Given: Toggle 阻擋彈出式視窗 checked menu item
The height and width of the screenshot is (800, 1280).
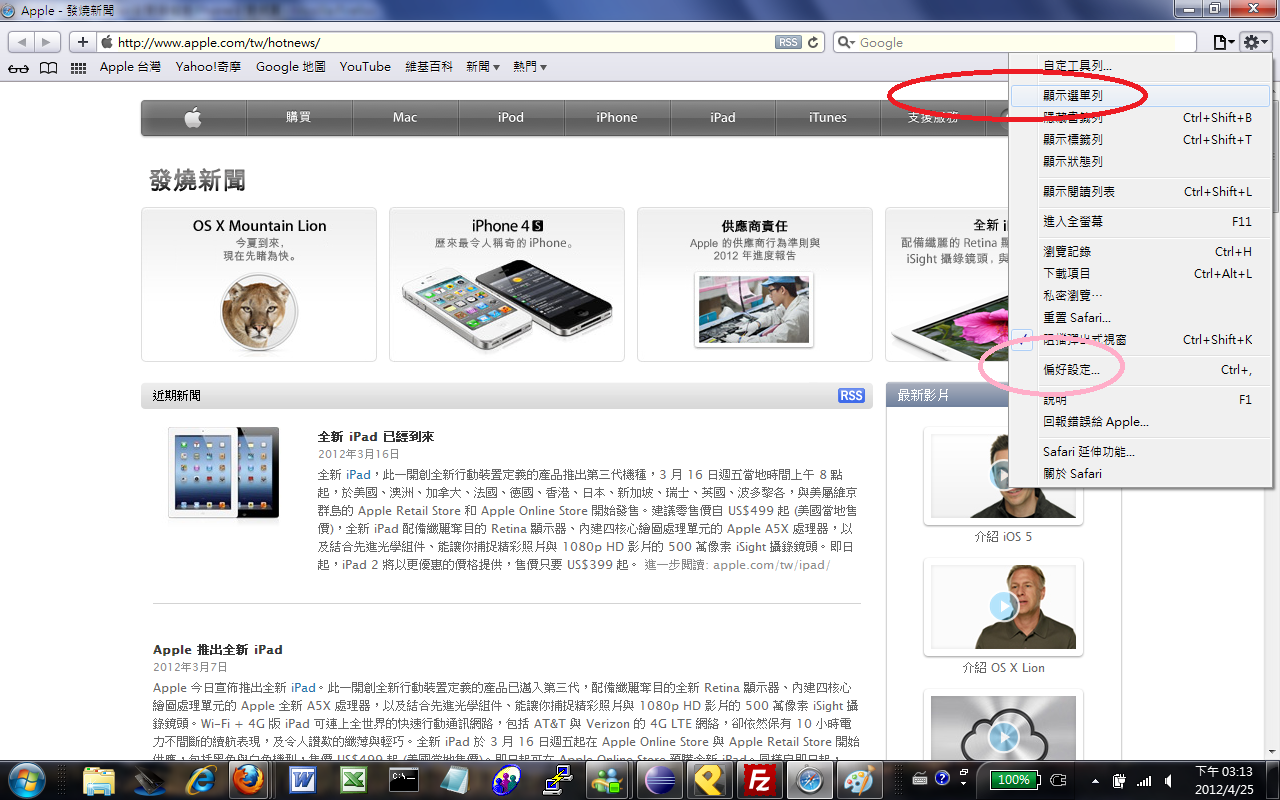Looking at the screenshot, I should tap(1140, 340).
